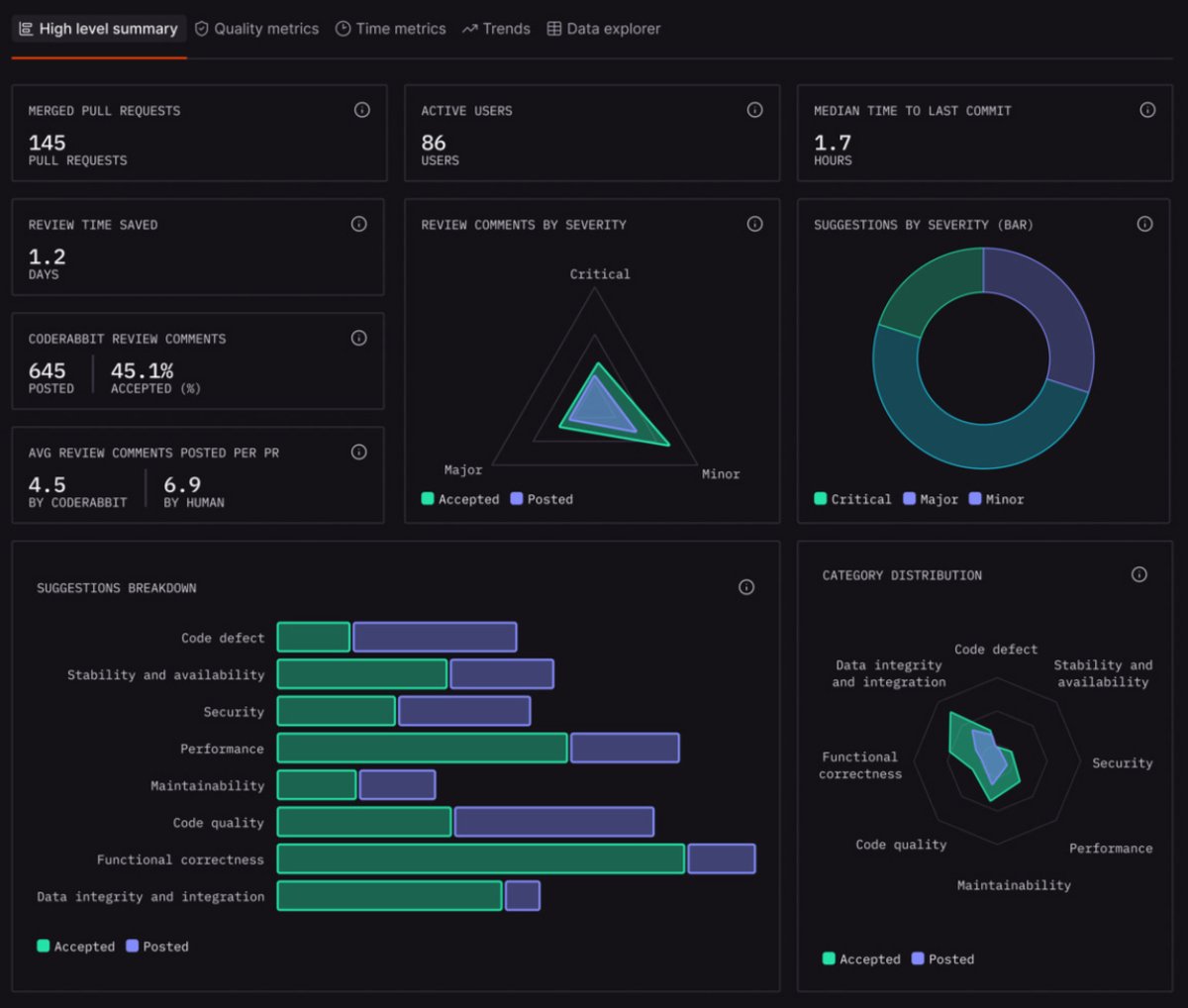The image size is (1188, 1008).
Task: Toggle Major legend in Suggestions by Severity
Action: point(931,499)
